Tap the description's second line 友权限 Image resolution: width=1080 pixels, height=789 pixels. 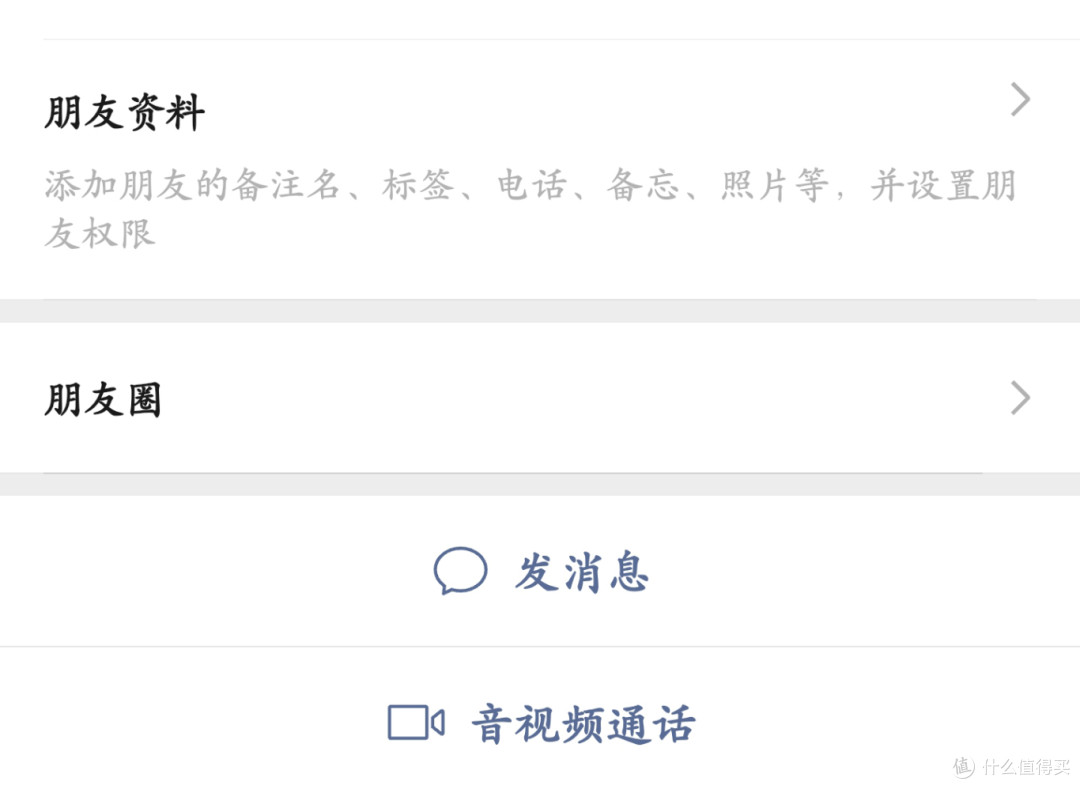point(100,234)
